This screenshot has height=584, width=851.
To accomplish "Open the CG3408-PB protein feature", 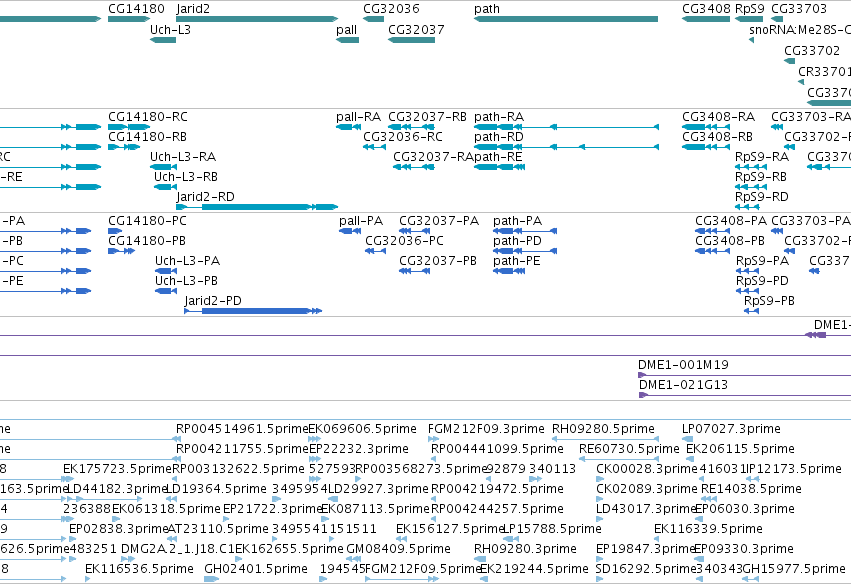I will point(713,251).
